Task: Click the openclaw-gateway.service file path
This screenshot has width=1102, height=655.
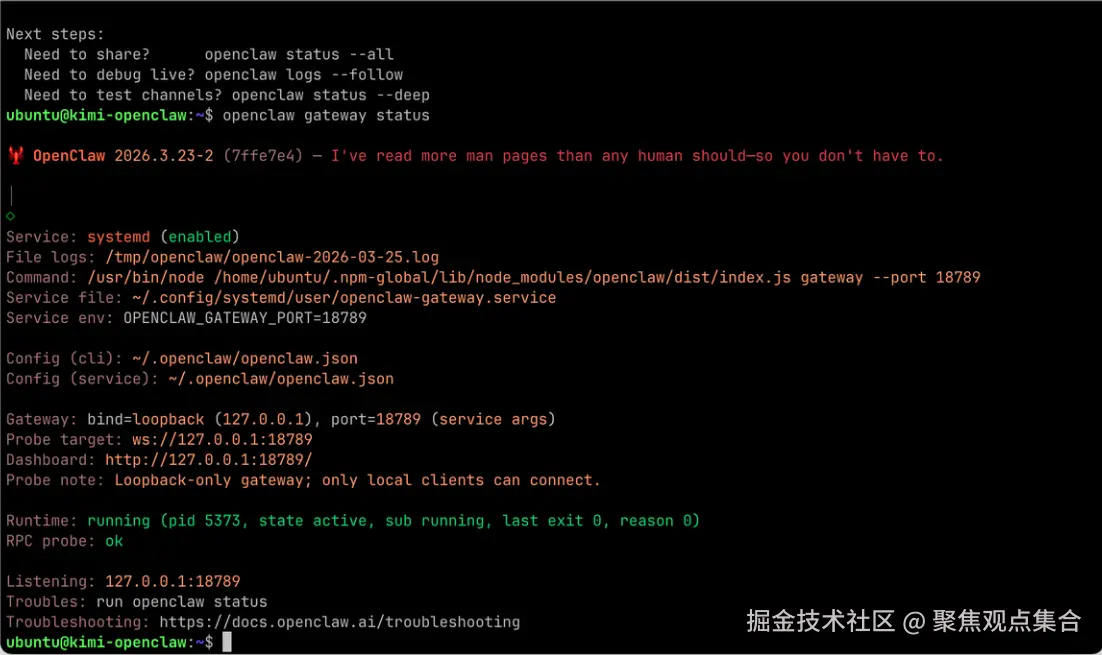Action: (x=344, y=298)
